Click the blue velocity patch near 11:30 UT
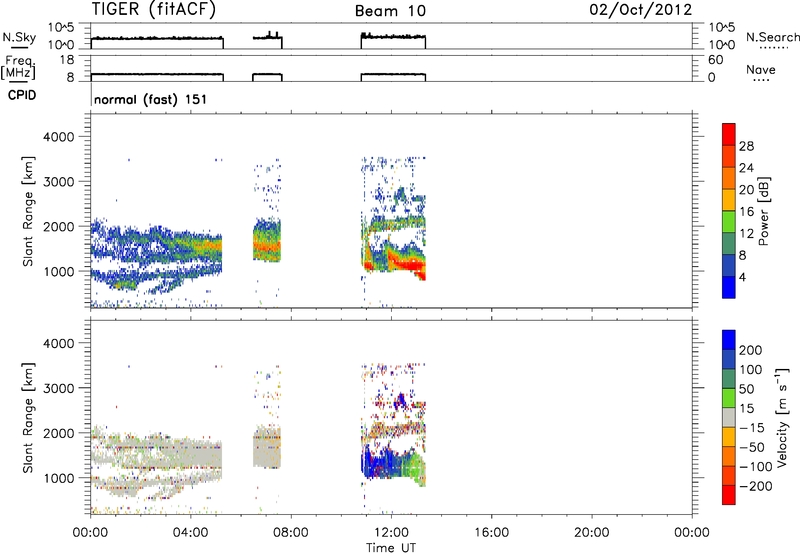The height and width of the screenshot is (554, 800). click(x=378, y=464)
